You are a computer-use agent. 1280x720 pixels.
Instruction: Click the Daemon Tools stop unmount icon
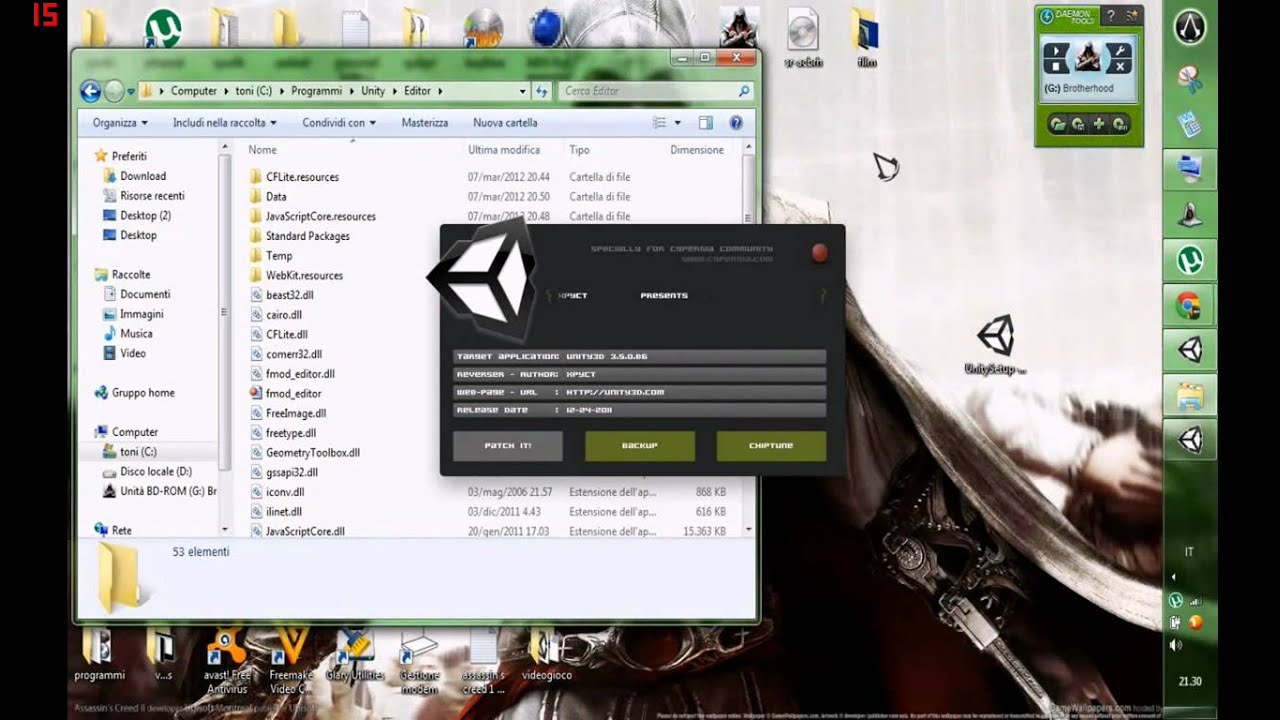[1056, 66]
